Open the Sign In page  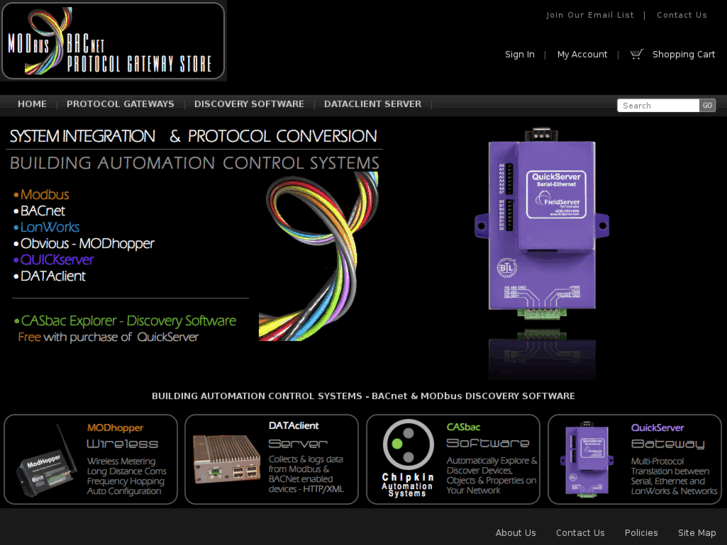(519, 54)
